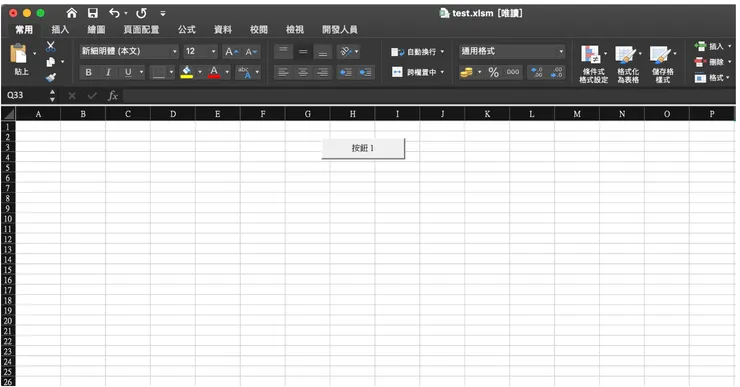Toggle Wrap Text (自動換行)

pyautogui.click(x=417, y=52)
